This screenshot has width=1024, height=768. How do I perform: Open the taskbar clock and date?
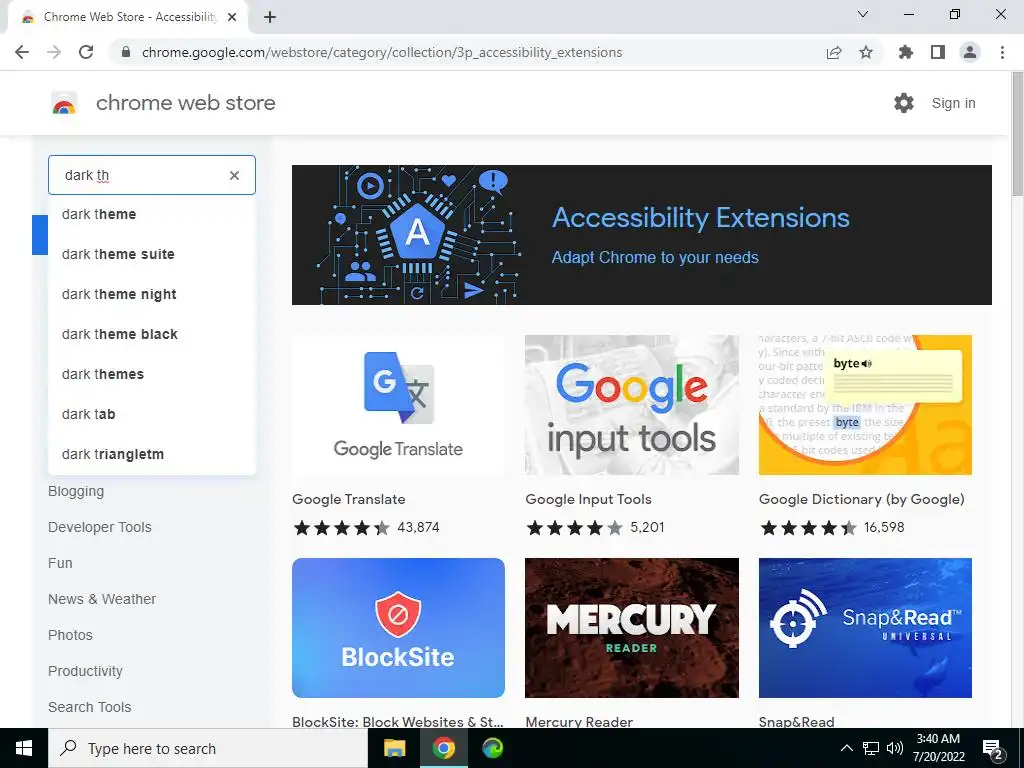[x=938, y=748]
